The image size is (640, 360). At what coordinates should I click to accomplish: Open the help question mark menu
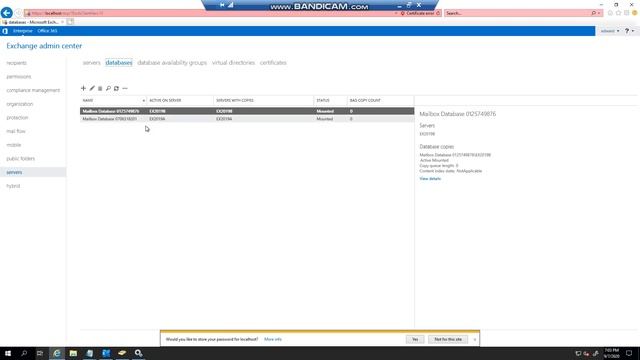click(x=629, y=31)
